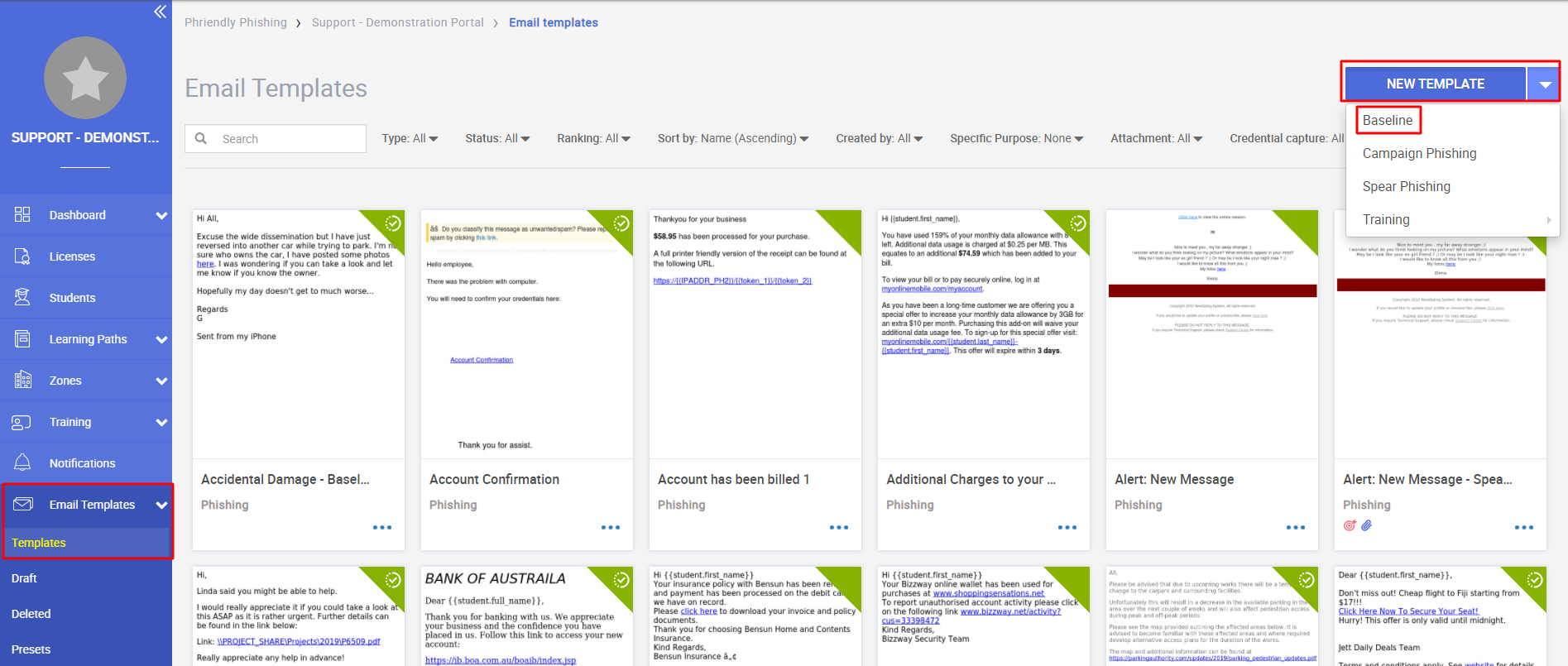Screen dimensions: 1568x666
Task: Expand the Learning Paths chevron
Action: (161, 339)
